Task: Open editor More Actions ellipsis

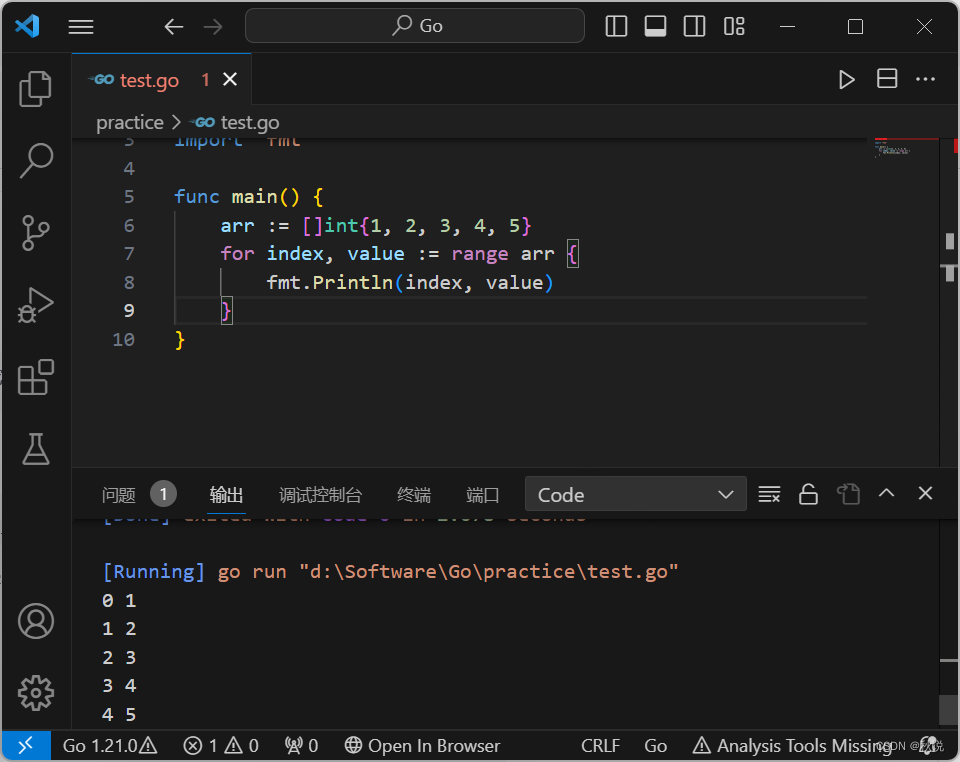Action: pyautogui.click(x=925, y=79)
